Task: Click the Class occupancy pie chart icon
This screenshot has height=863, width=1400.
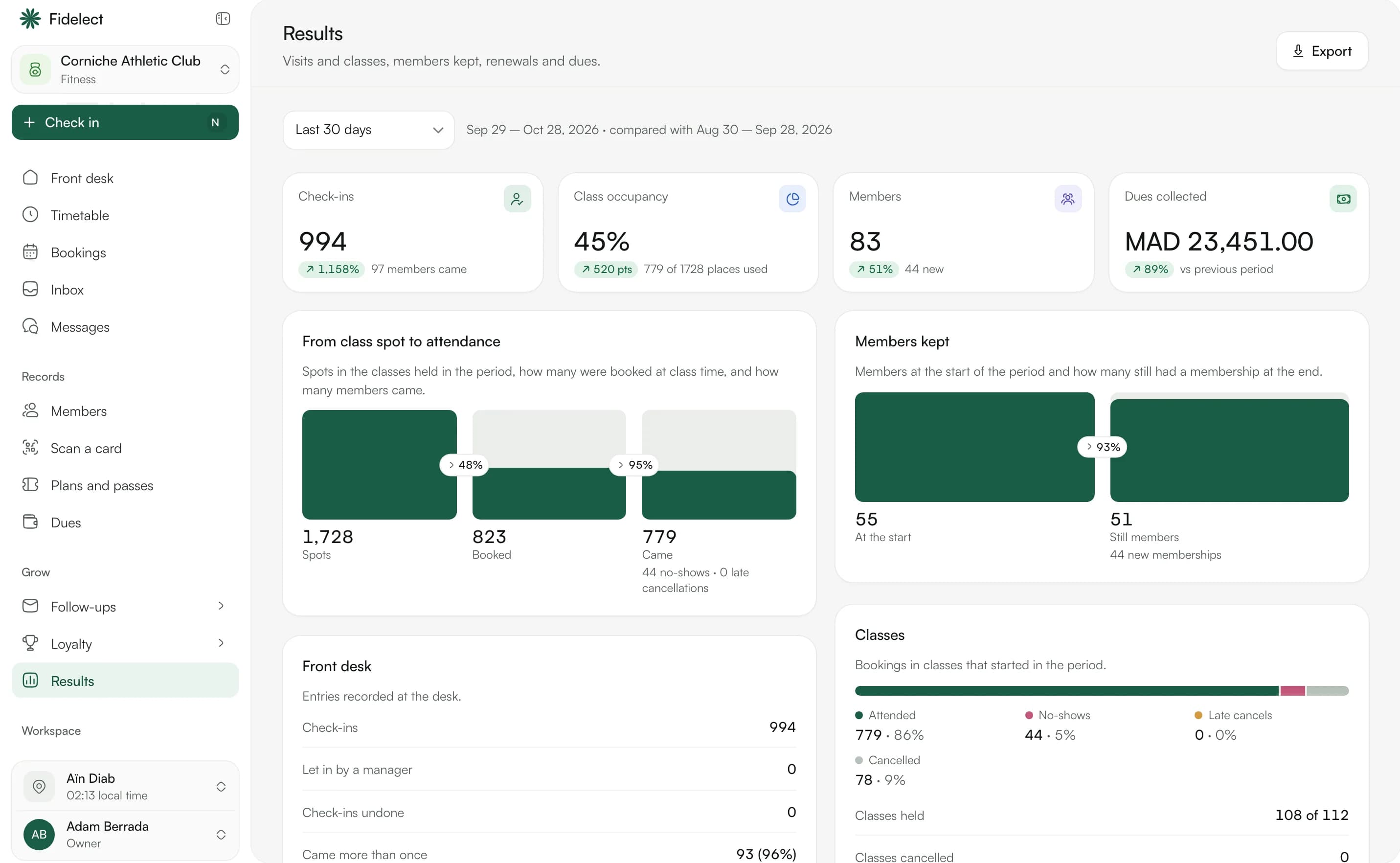Action: tap(792, 199)
